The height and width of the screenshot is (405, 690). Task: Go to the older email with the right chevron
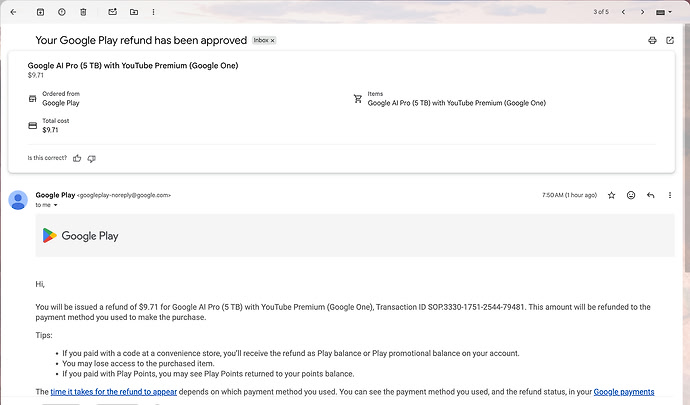point(642,12)
